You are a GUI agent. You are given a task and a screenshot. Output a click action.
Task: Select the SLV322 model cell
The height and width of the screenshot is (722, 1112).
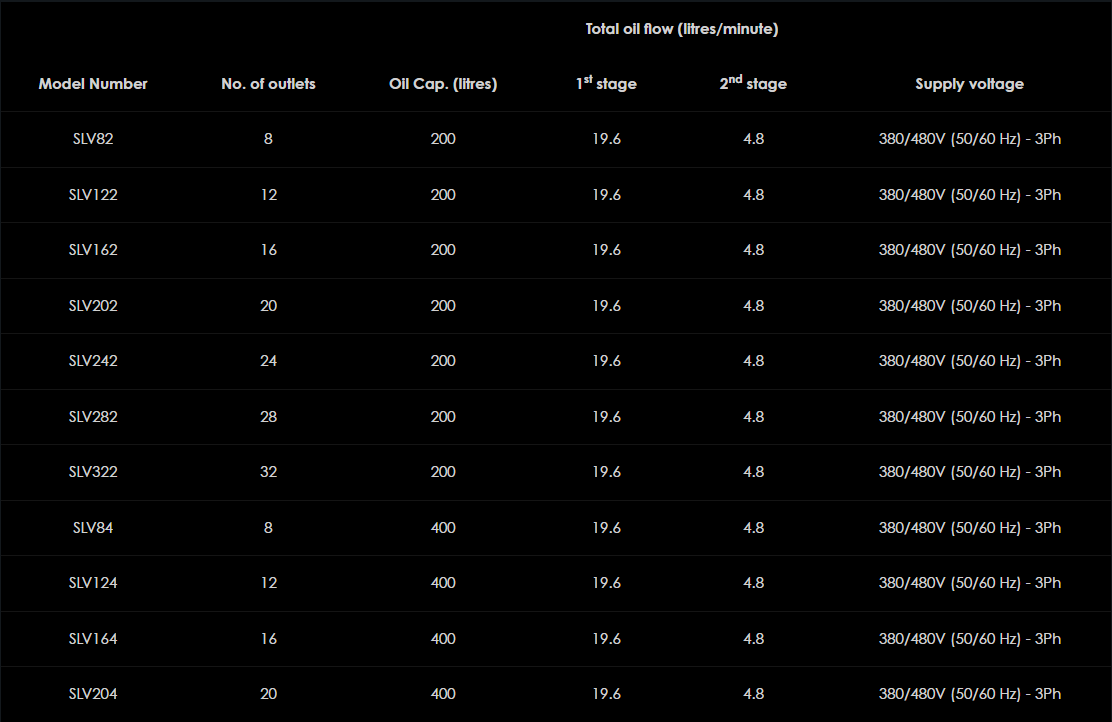pos(93,472)
